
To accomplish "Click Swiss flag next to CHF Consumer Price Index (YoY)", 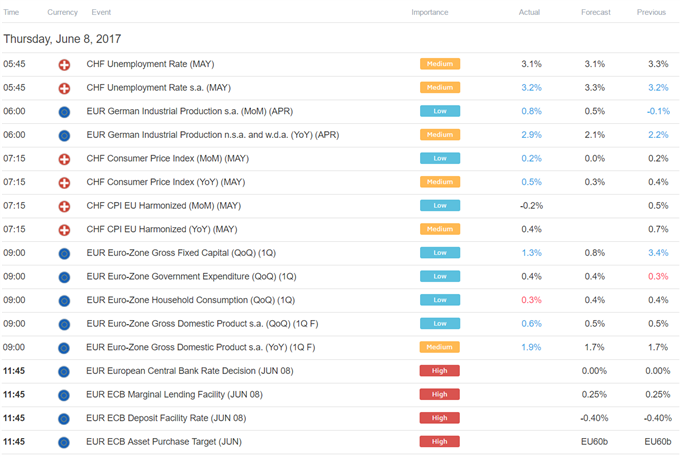I will click(65, 182).
